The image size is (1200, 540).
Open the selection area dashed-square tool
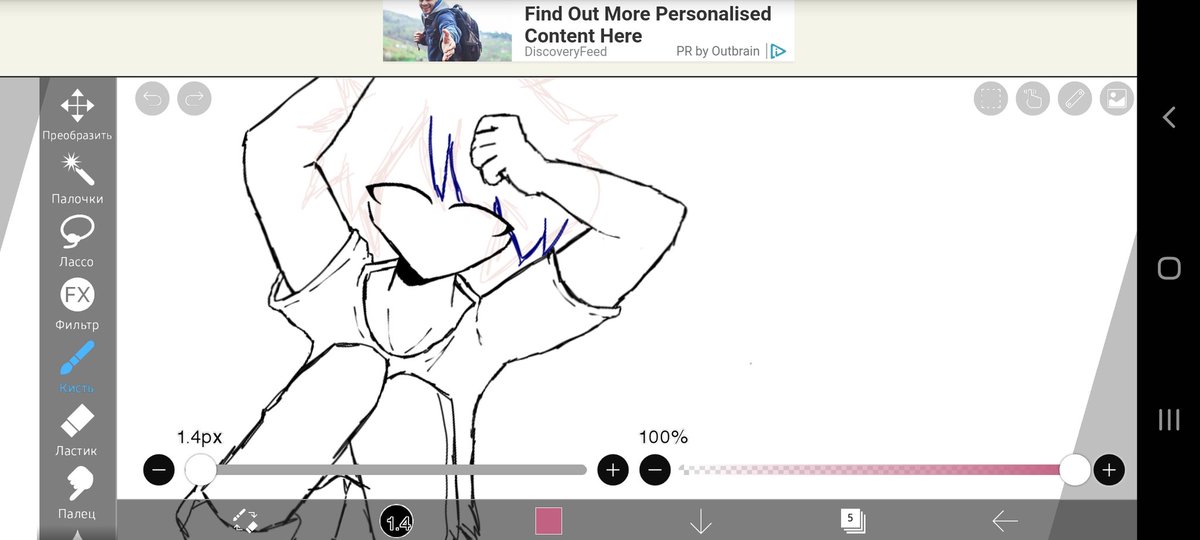991,98
